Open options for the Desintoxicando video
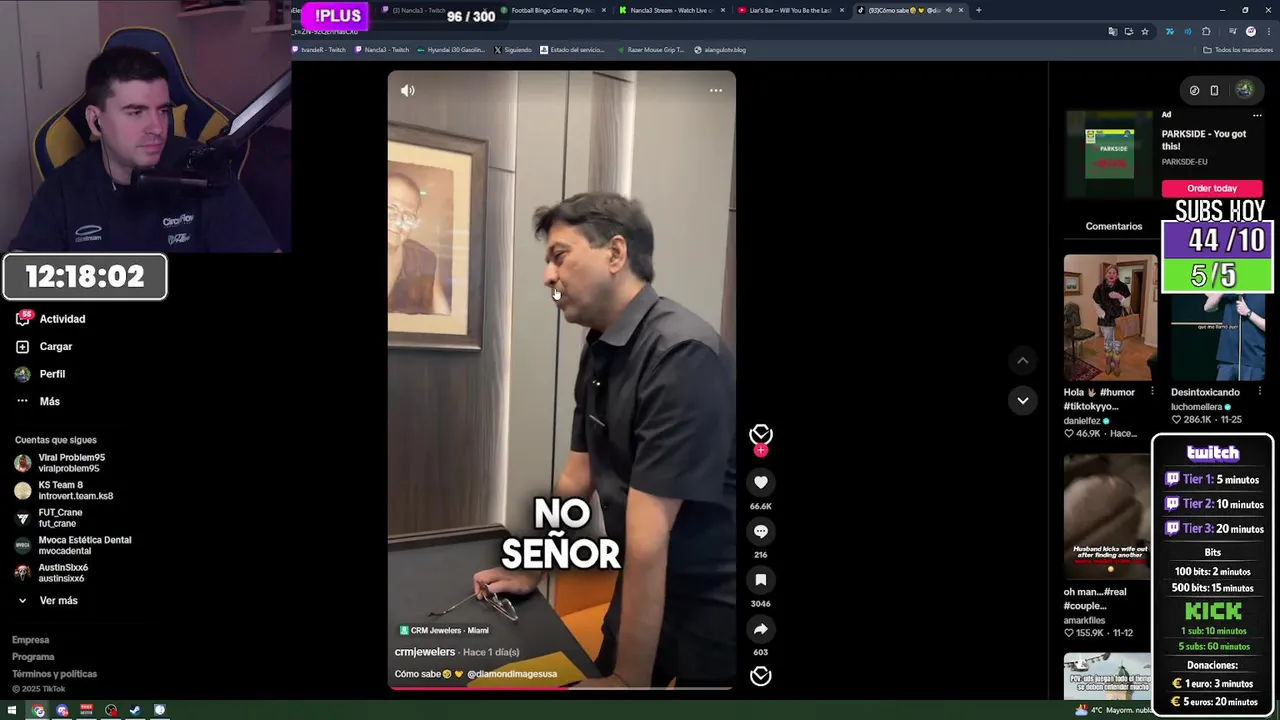The image size is (1280, 720). pos(1259,392)
